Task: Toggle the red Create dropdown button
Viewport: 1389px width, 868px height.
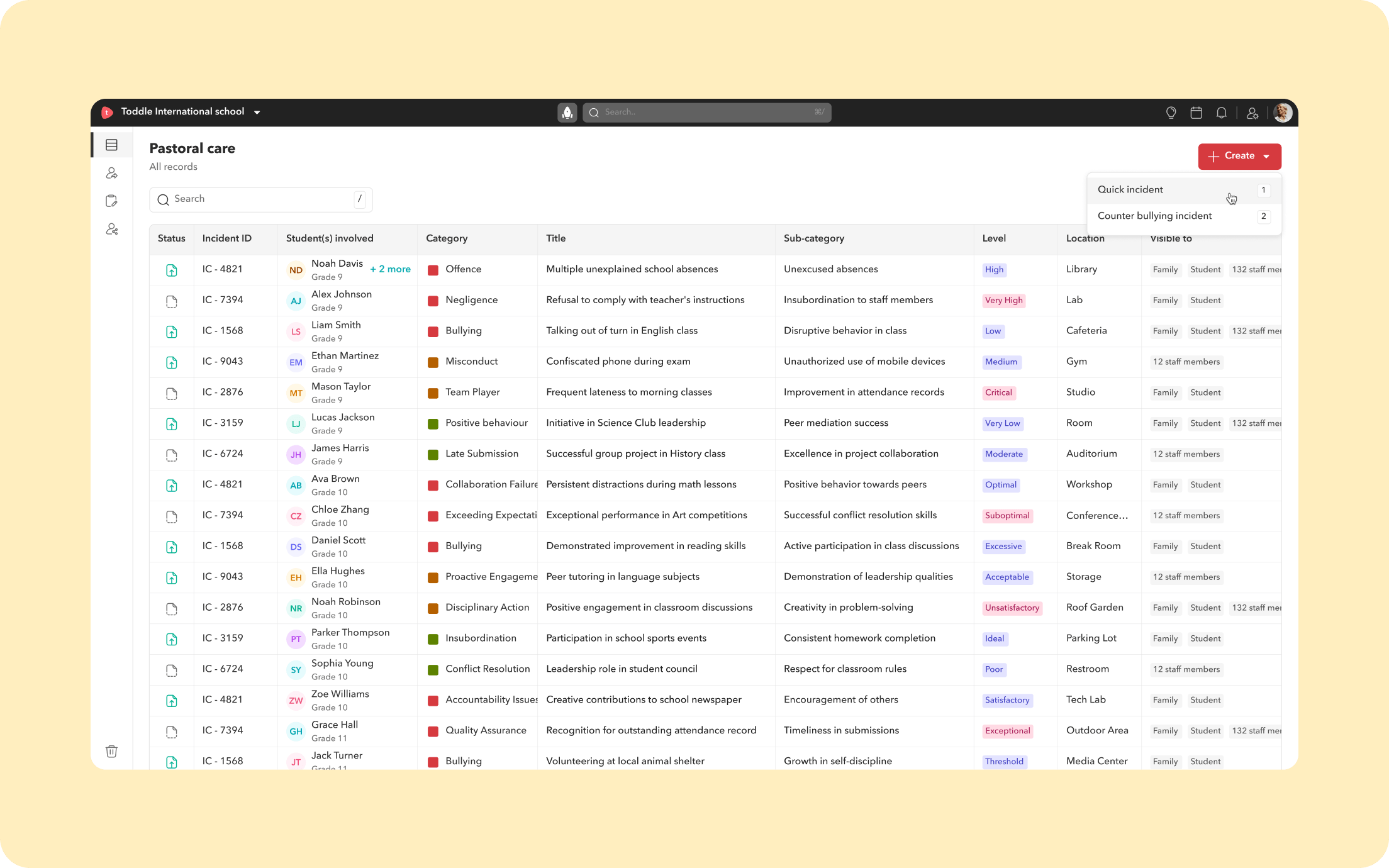Action: (1239, 156)
